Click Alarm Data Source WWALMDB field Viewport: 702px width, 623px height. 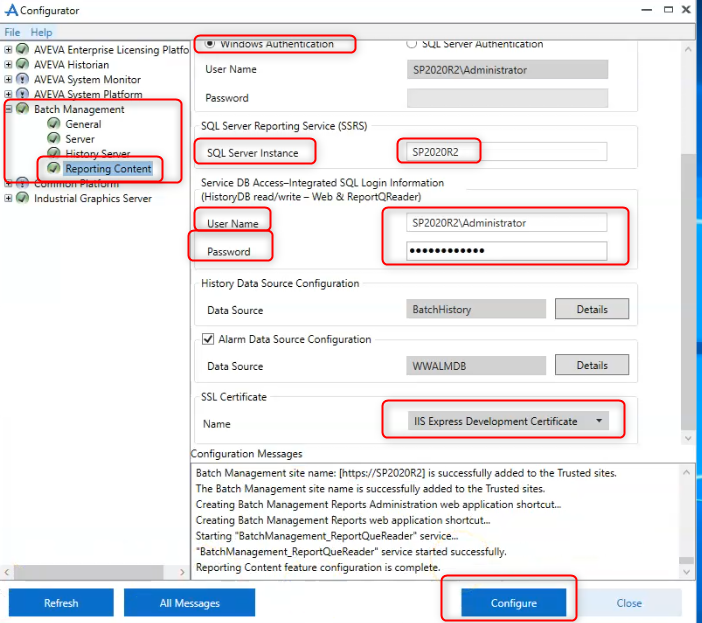coord(476,366)
